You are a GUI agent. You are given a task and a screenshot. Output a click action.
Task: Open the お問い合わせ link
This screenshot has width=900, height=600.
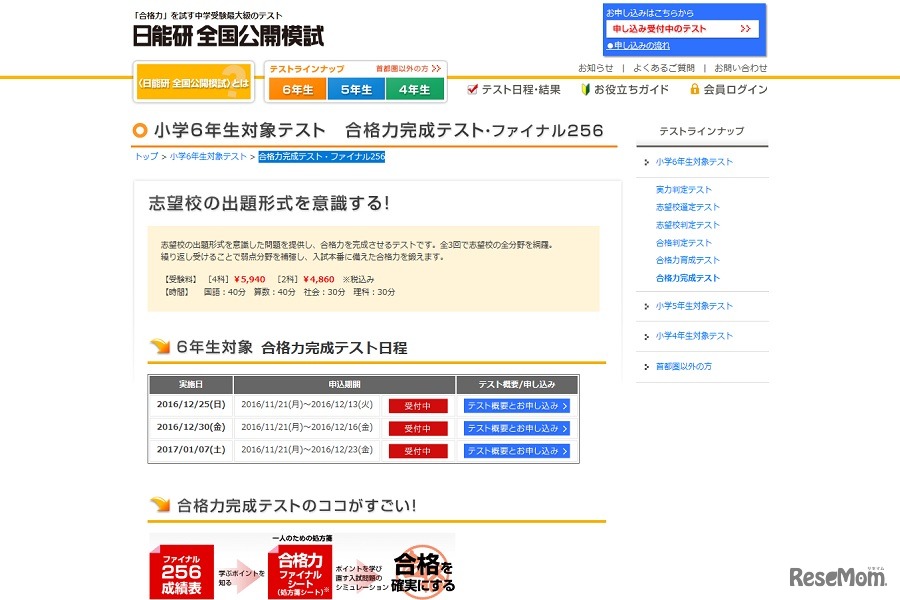point(740,68)
